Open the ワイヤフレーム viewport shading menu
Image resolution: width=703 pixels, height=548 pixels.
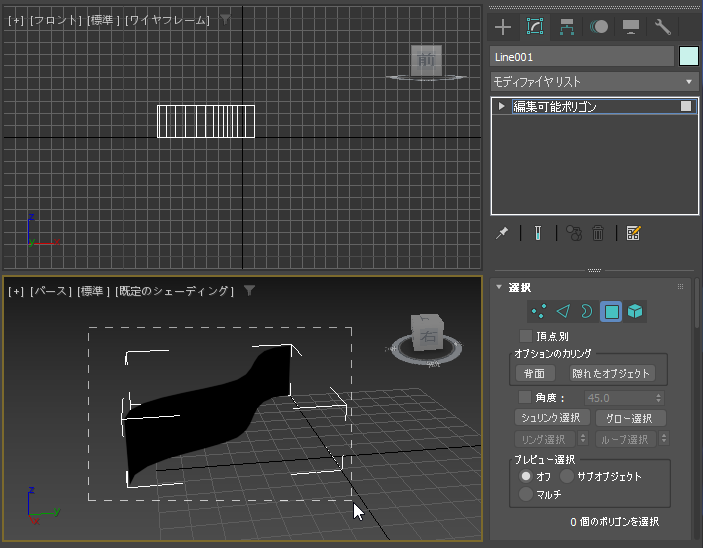click(167, 20)
